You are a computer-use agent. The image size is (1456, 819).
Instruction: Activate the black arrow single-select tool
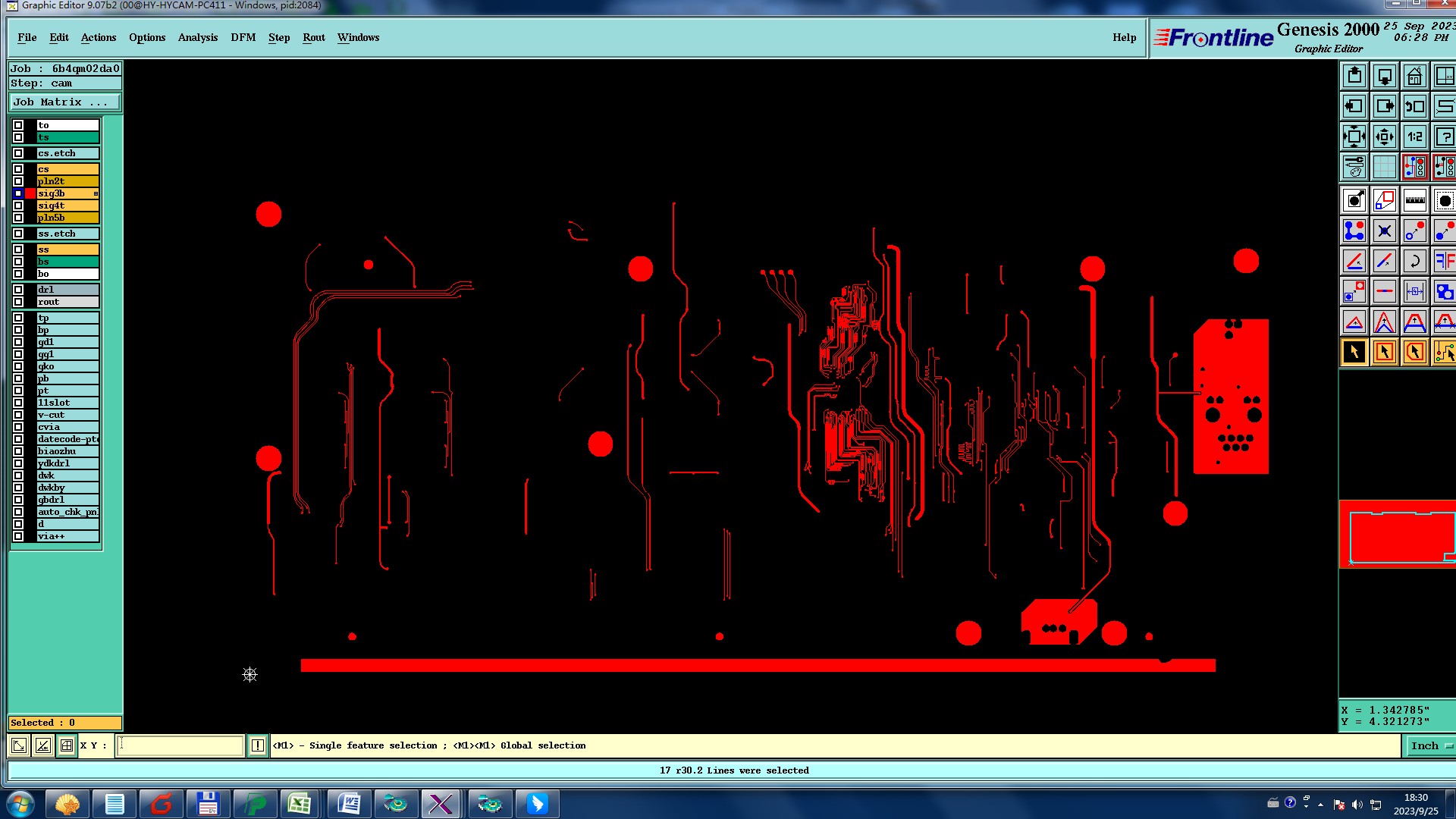pos(1354,353)
